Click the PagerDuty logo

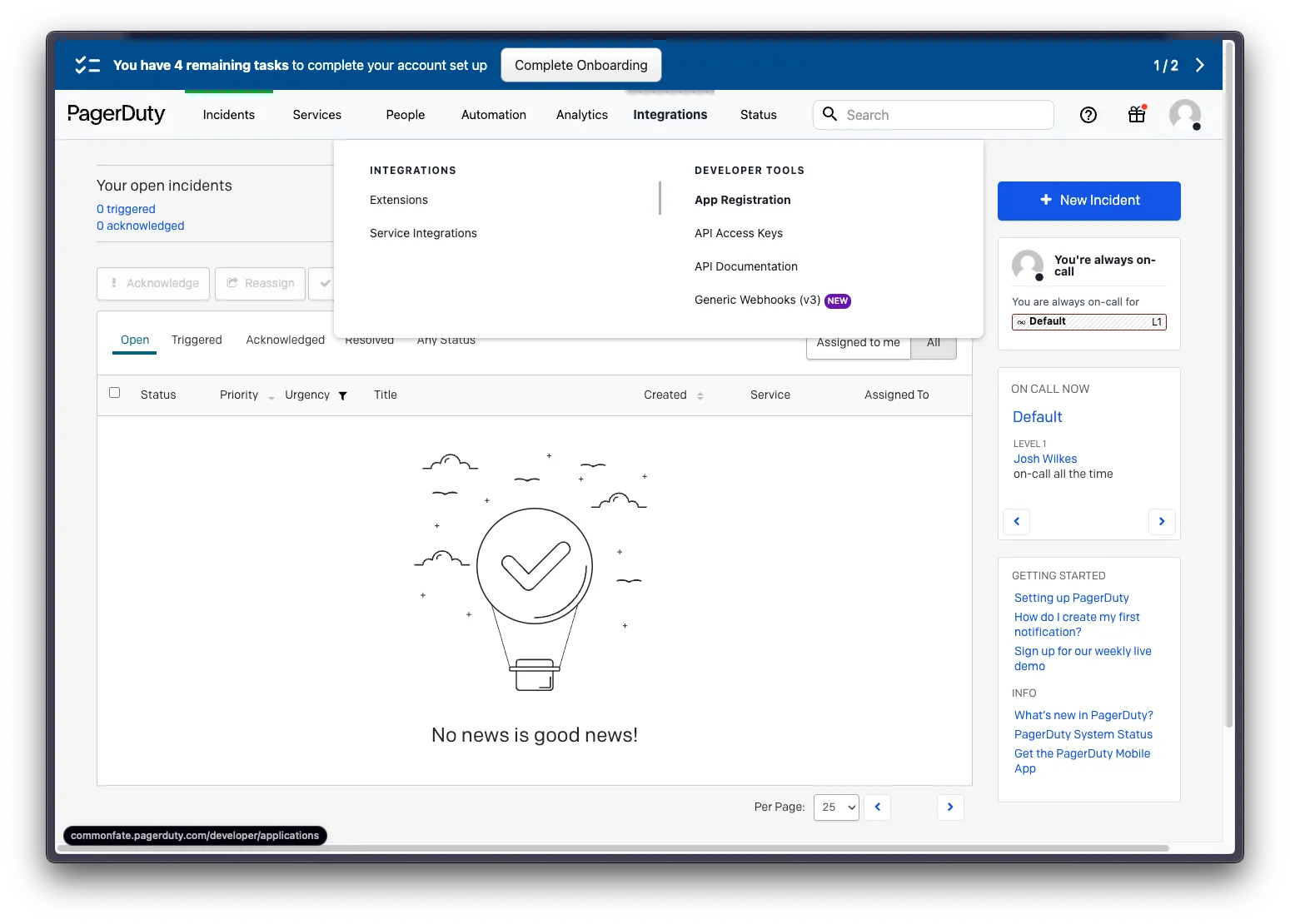[117, 114]
